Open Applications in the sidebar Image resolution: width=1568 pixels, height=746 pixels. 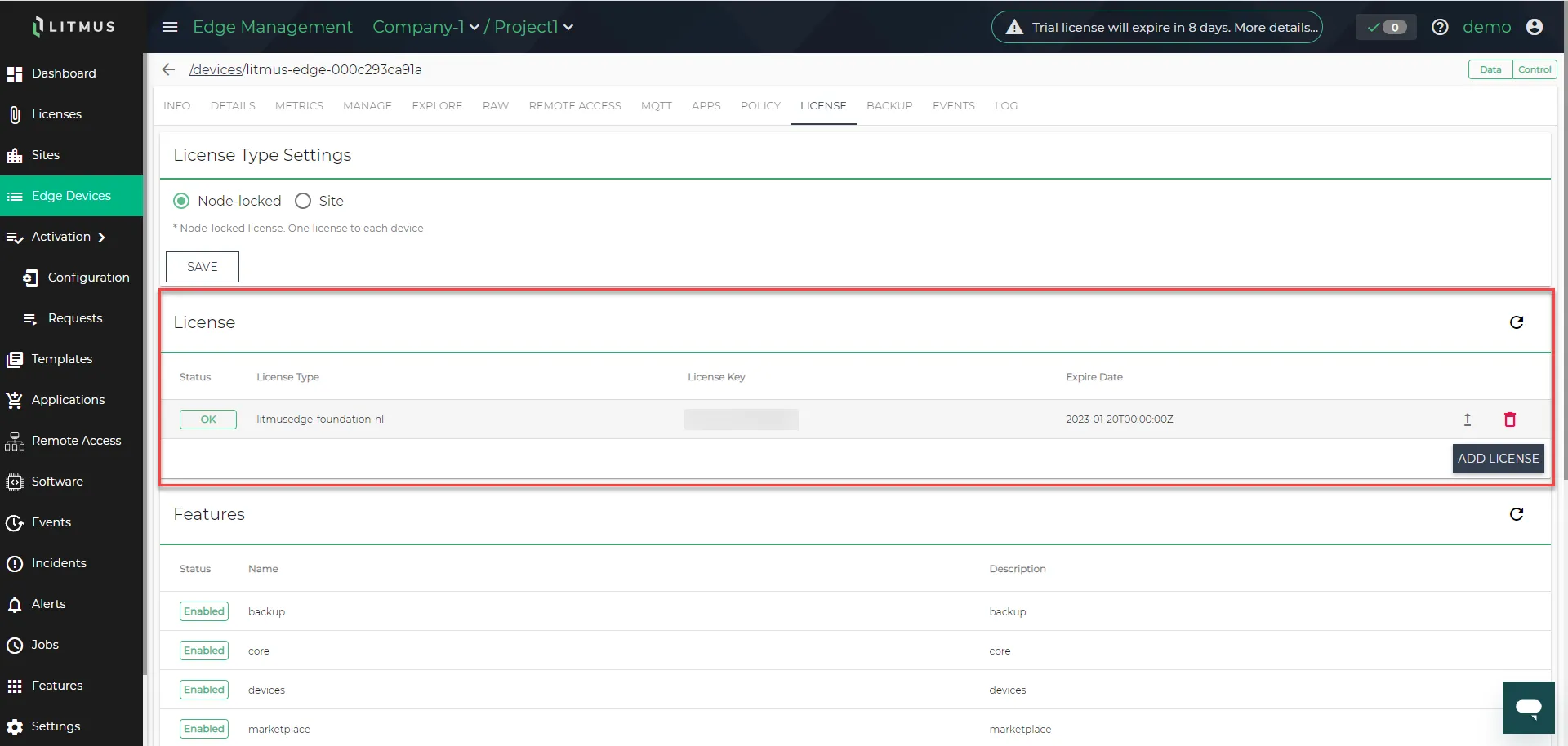coord(71,400)
